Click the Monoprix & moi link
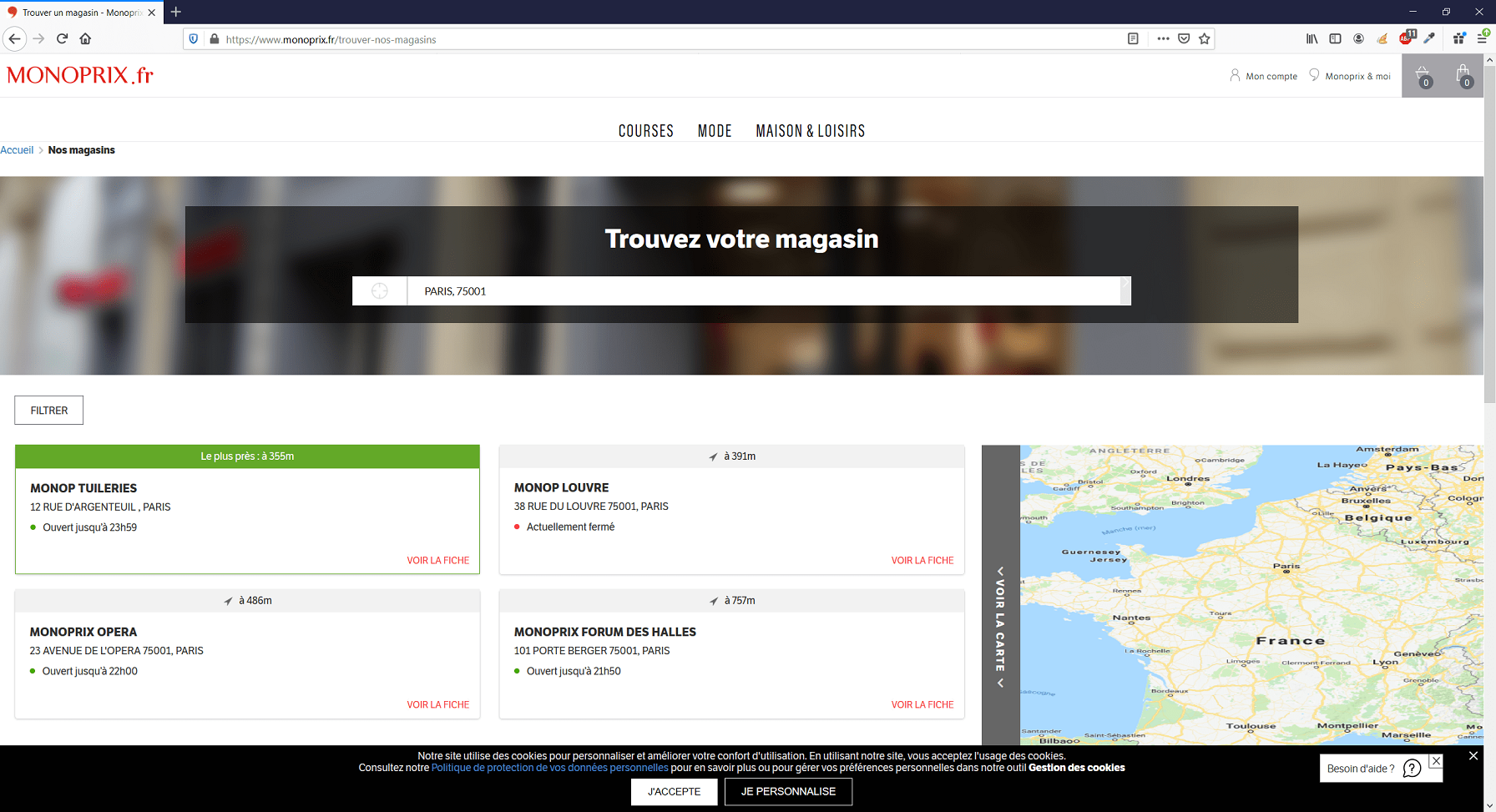 pos(1350,76)
